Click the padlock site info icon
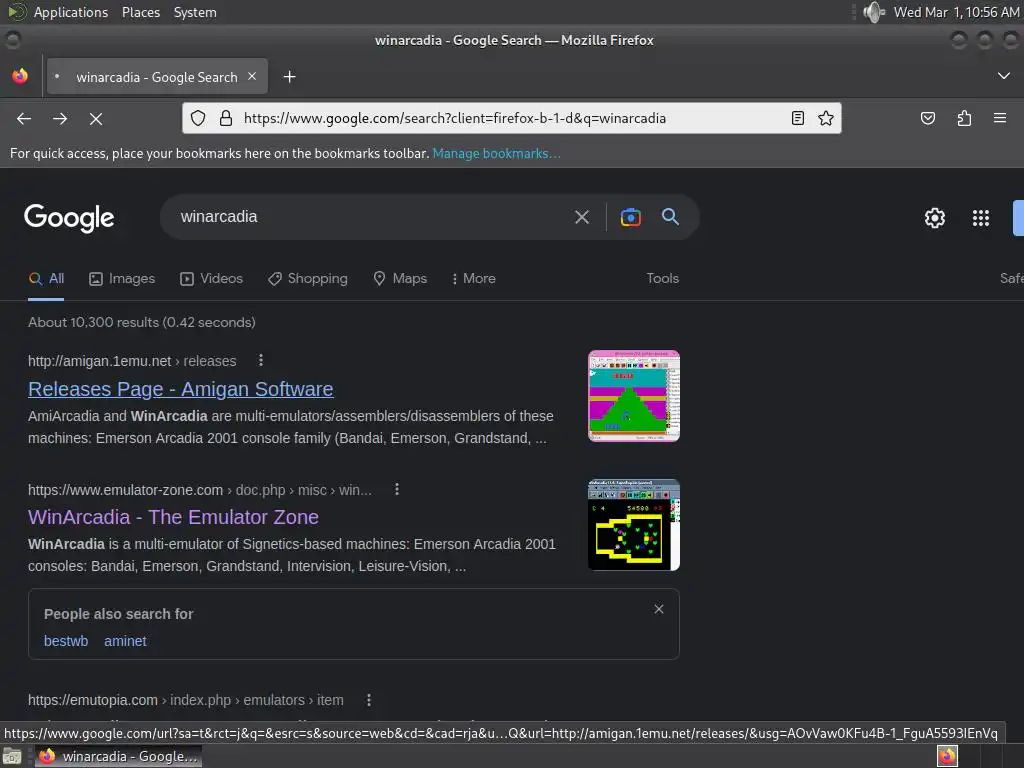 [226, 118]
